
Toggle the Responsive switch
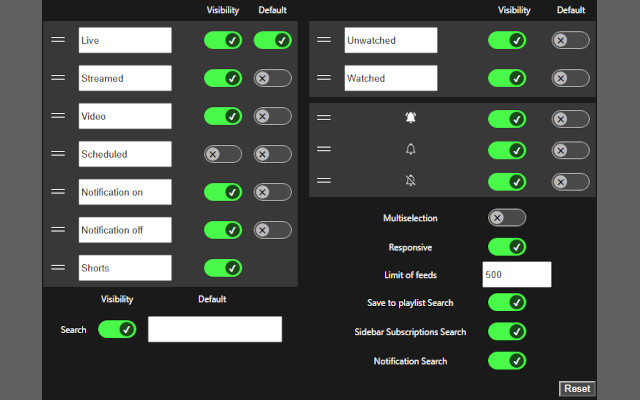507,247
